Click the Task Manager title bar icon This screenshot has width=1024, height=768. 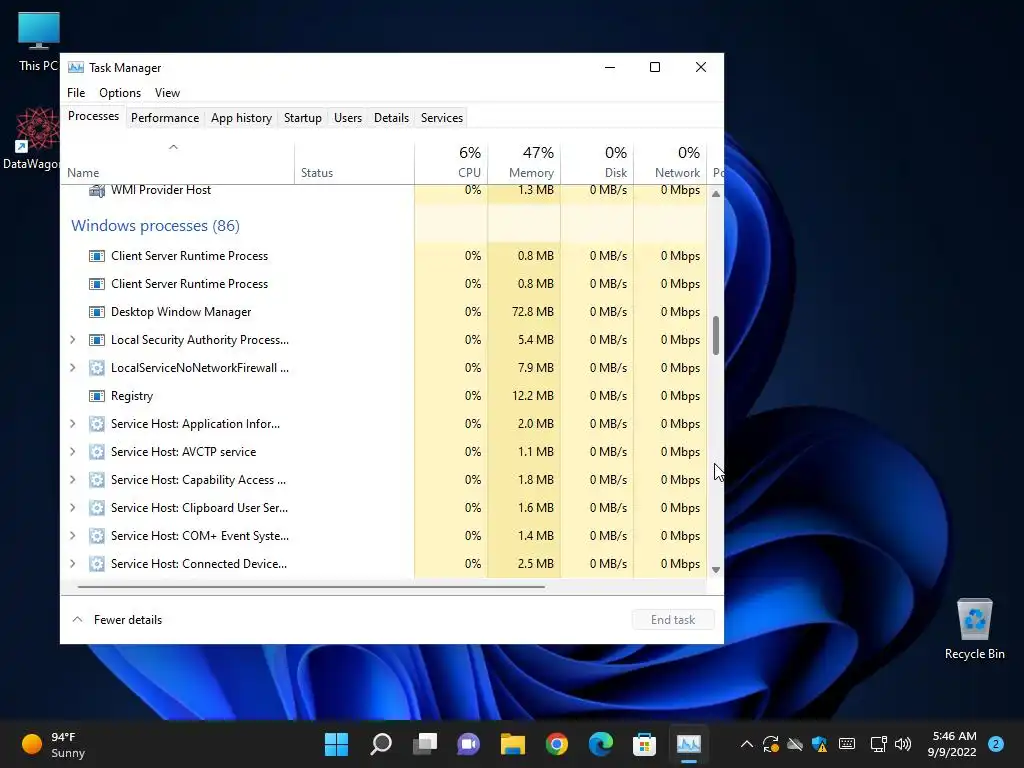coord(76,67)
